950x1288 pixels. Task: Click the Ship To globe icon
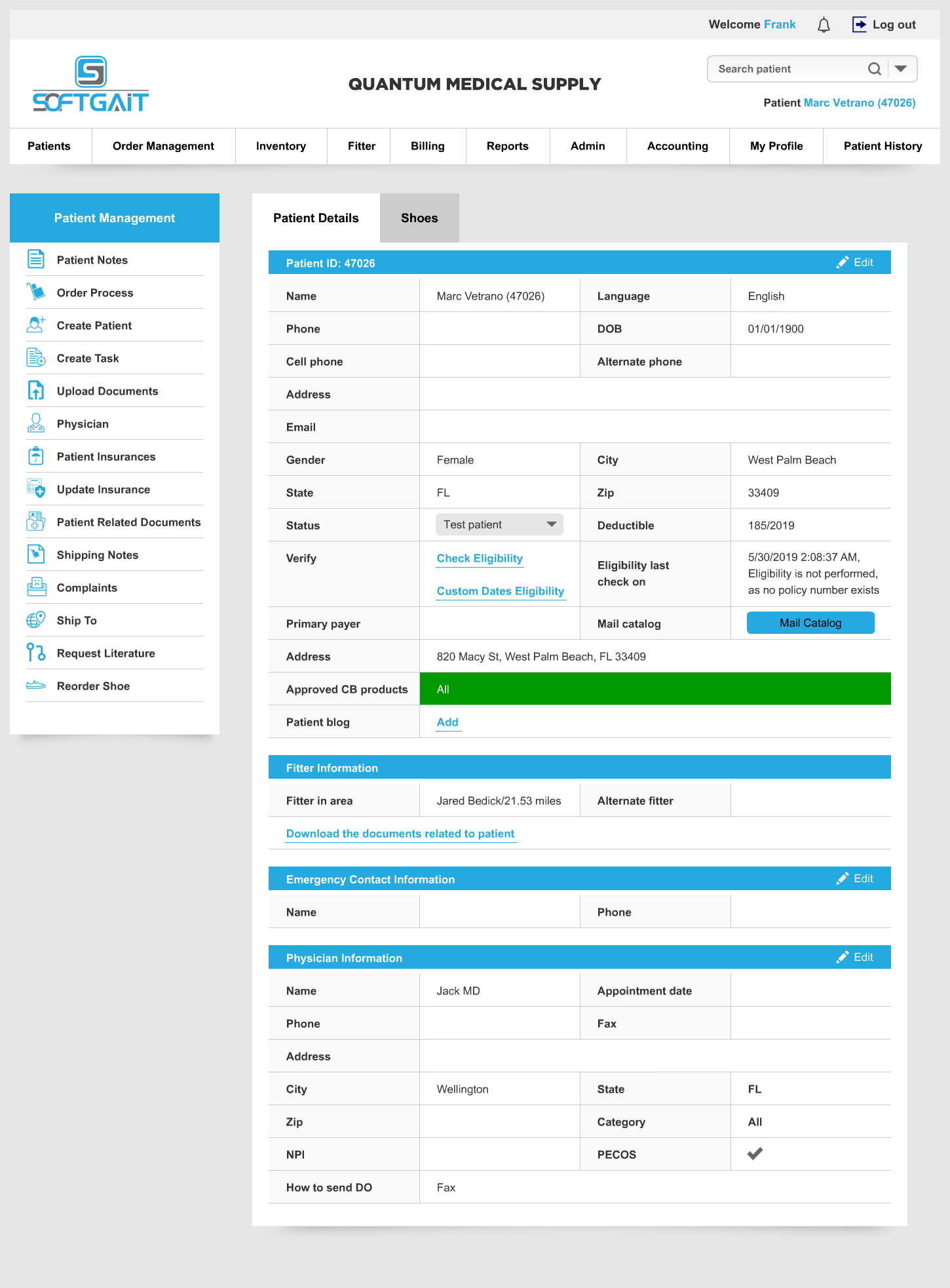[x=36, y=619]
